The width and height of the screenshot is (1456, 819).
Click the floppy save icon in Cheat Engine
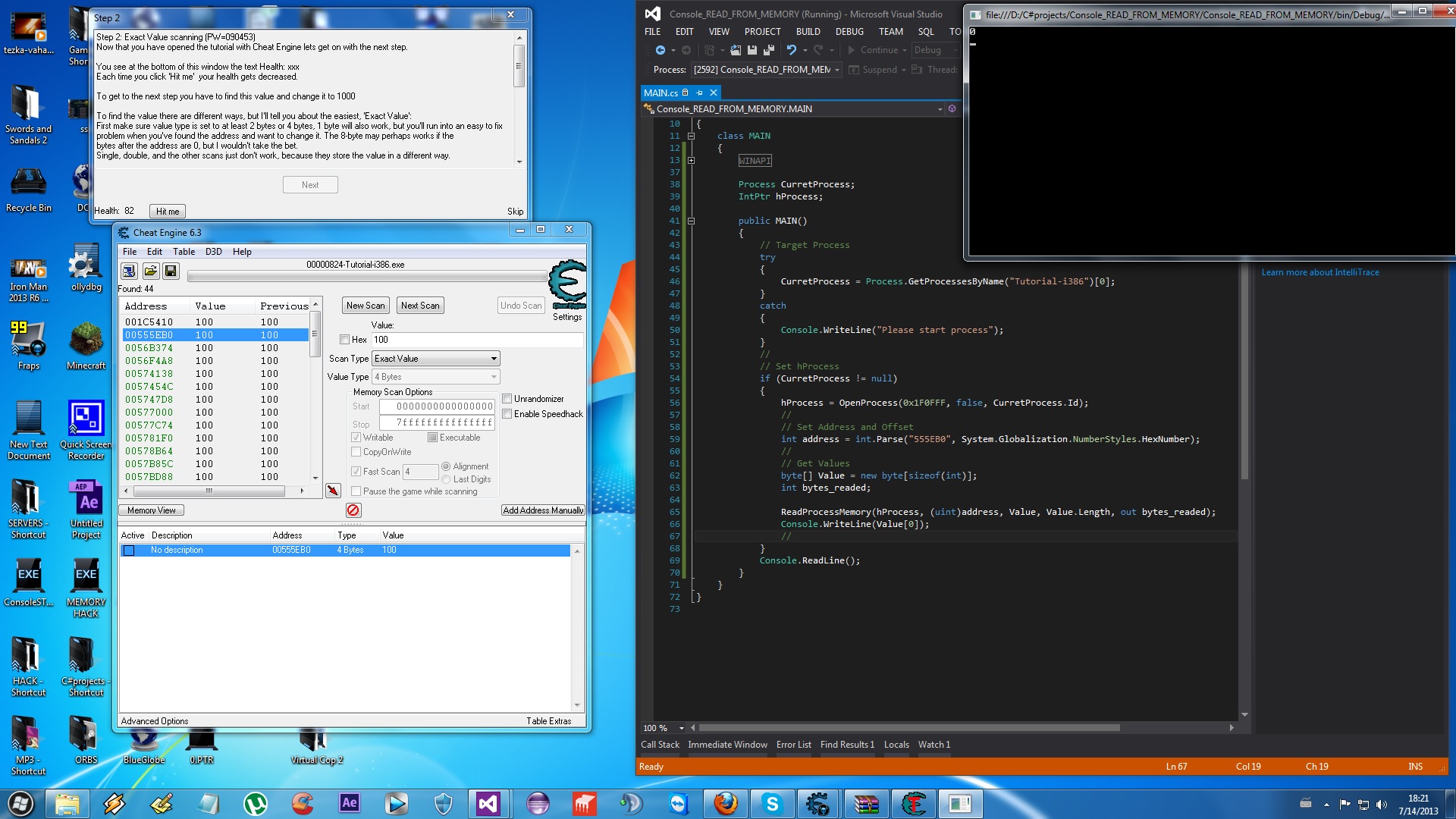(171, 271)
